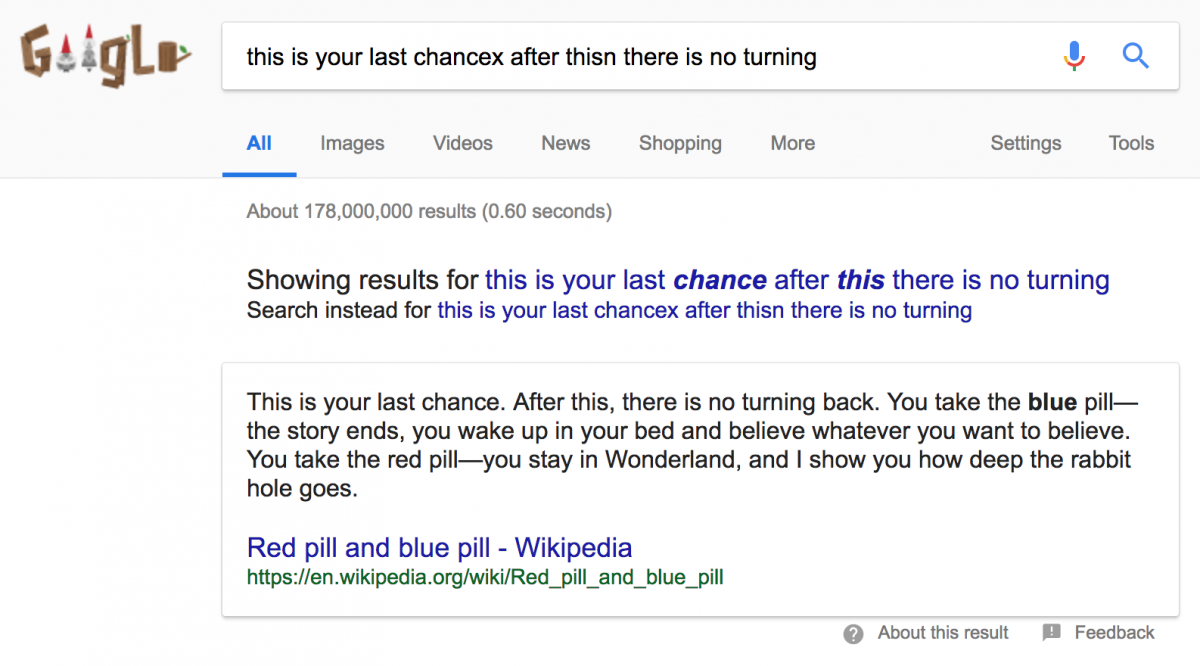Click the Feedback text link
This screenshot has width=1200, height=666.
1114,633
